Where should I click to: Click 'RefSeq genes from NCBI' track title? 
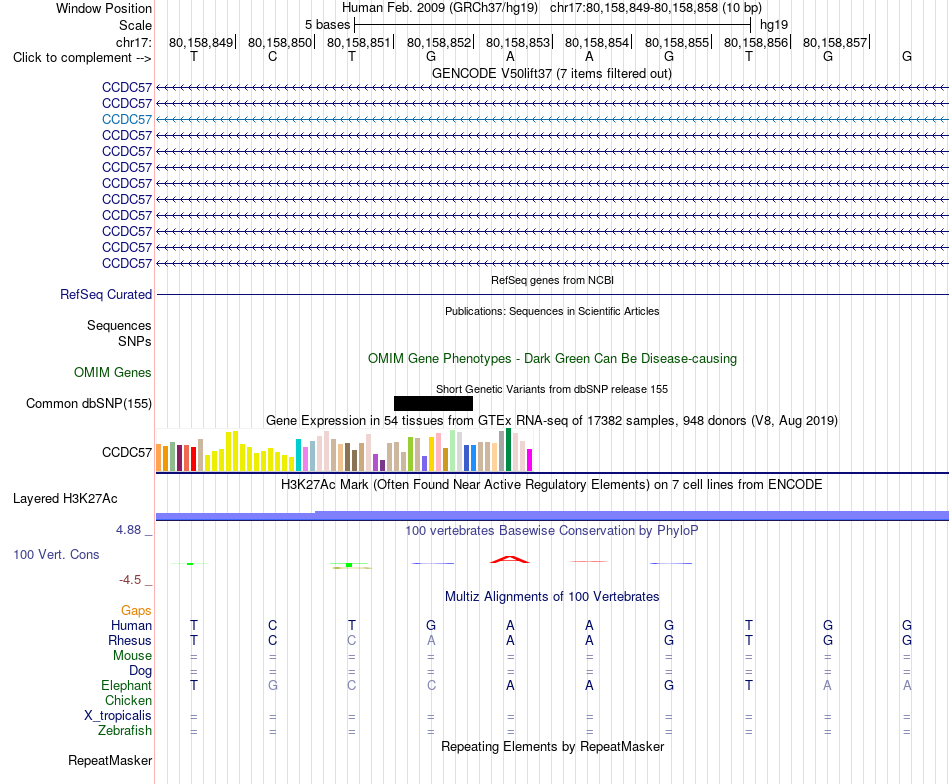coord(552,280)
